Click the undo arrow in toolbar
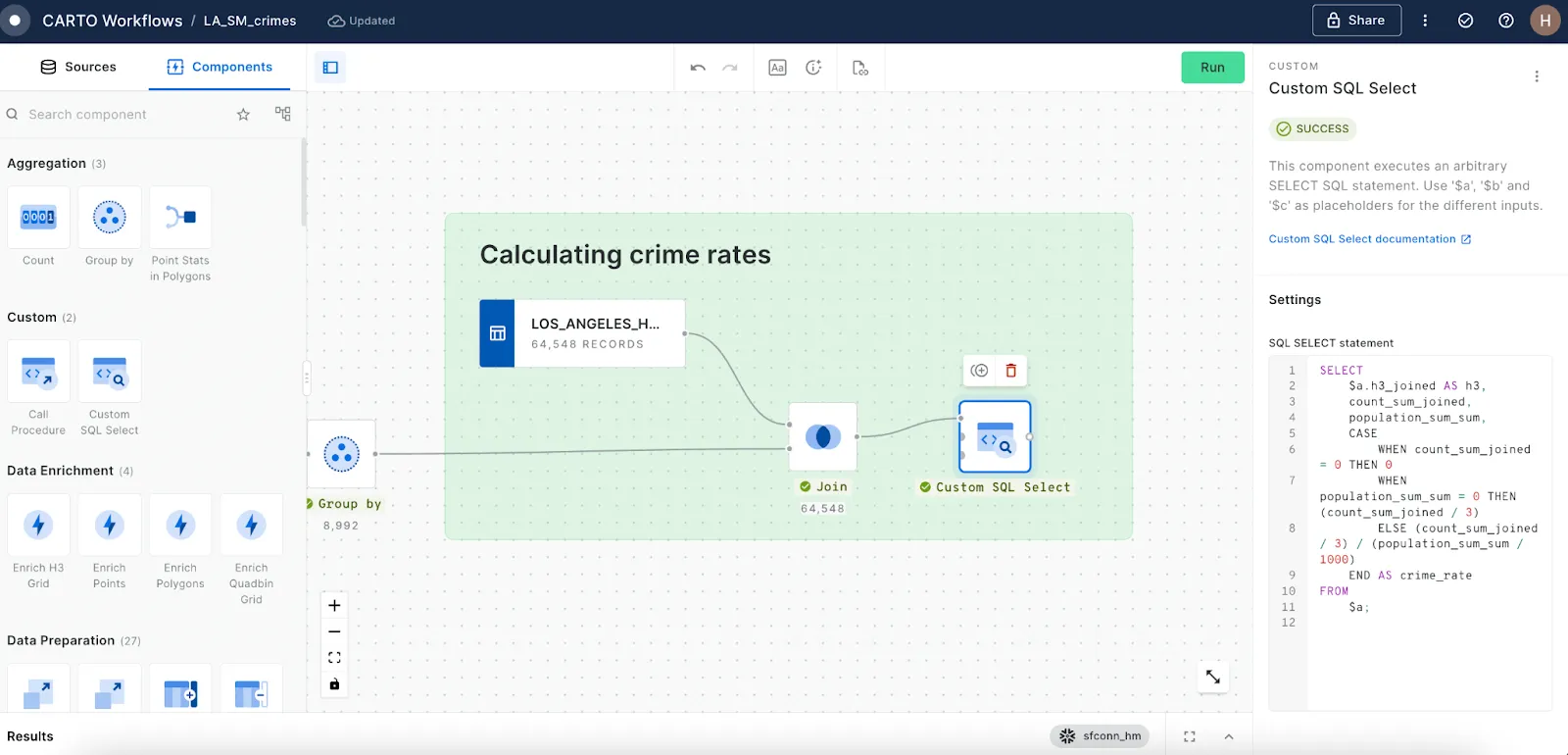 (698, 68)
